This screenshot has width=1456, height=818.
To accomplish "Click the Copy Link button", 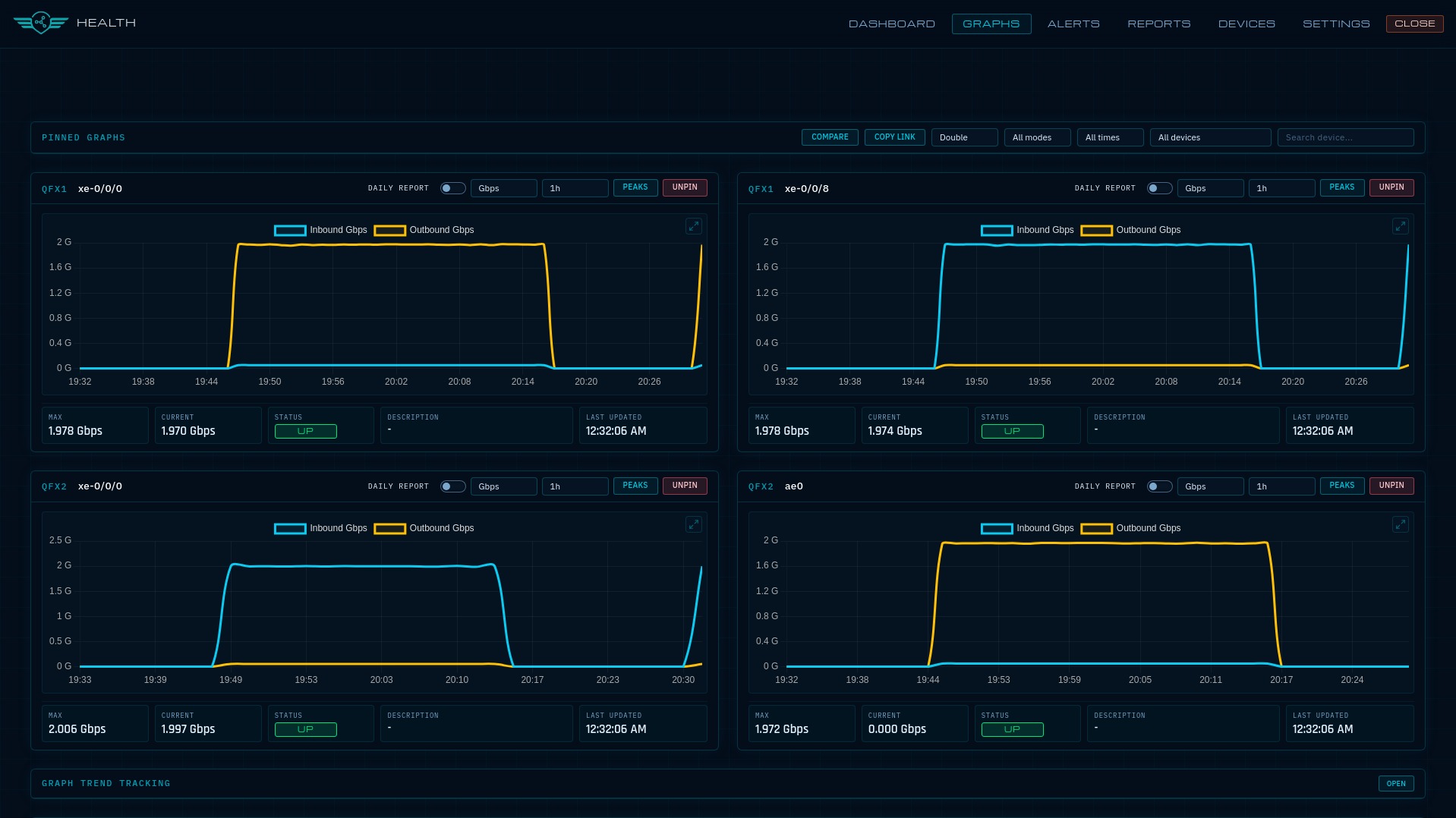I will 894,137.
